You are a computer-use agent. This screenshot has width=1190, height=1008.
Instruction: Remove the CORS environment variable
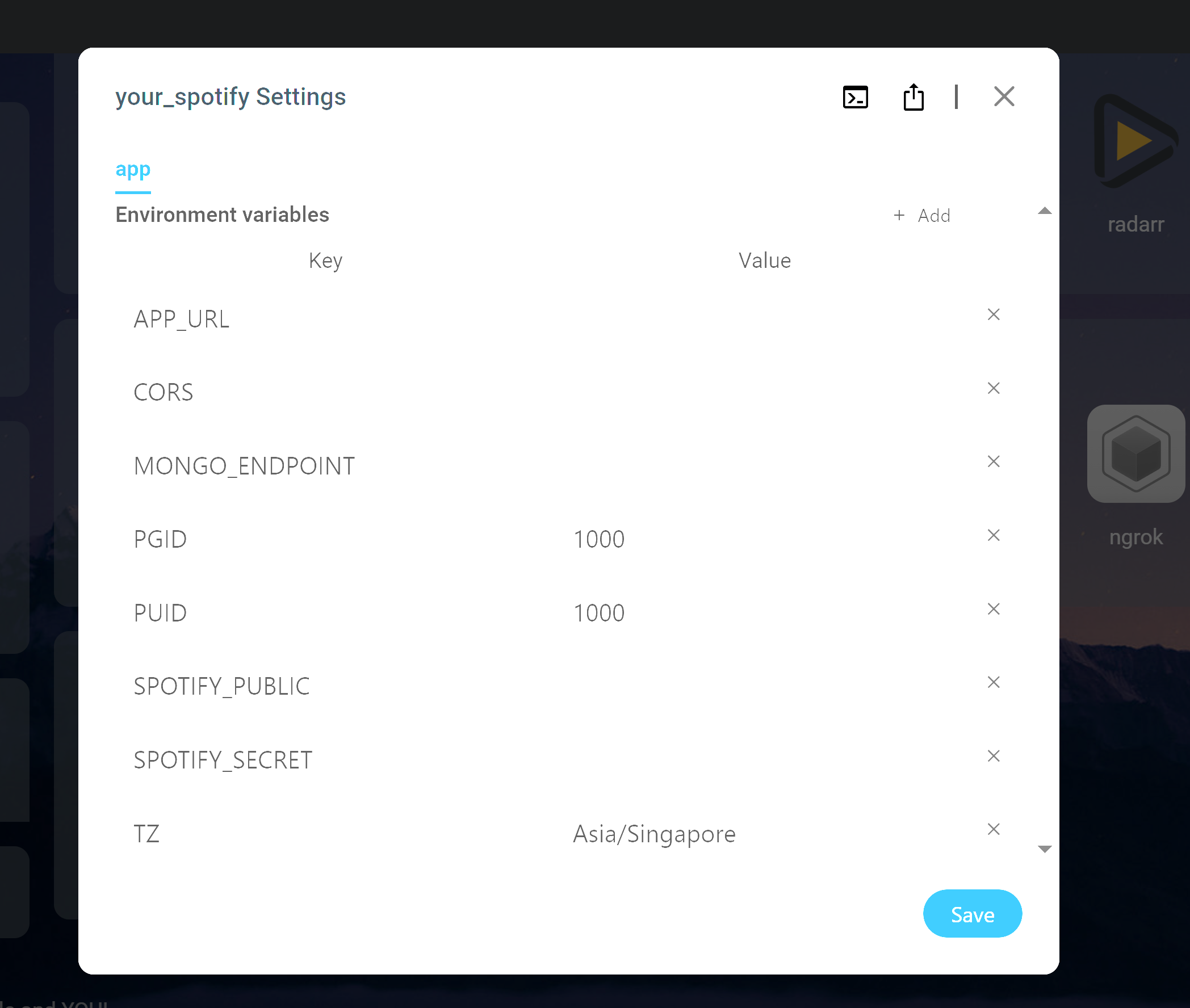tap(994, 388)
